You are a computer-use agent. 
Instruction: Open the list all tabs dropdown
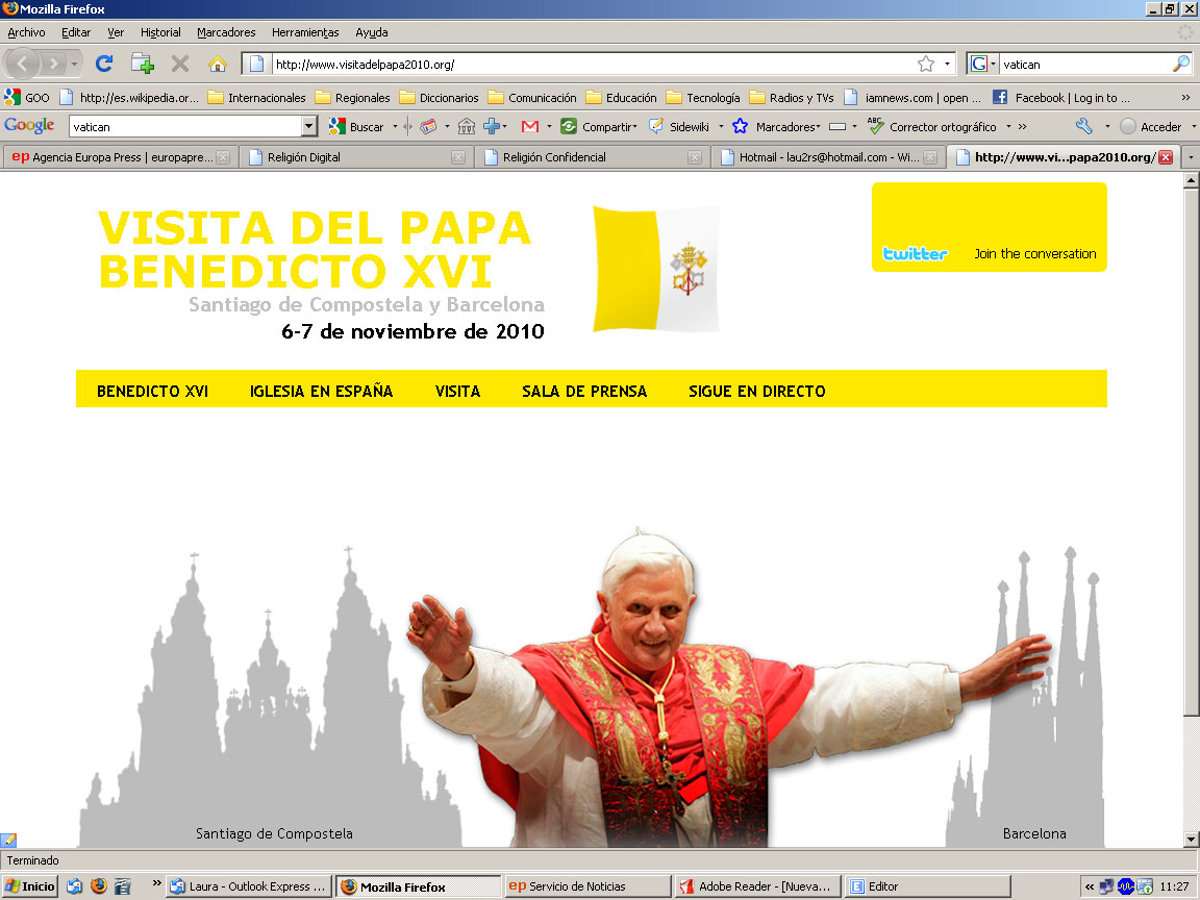1190,157
